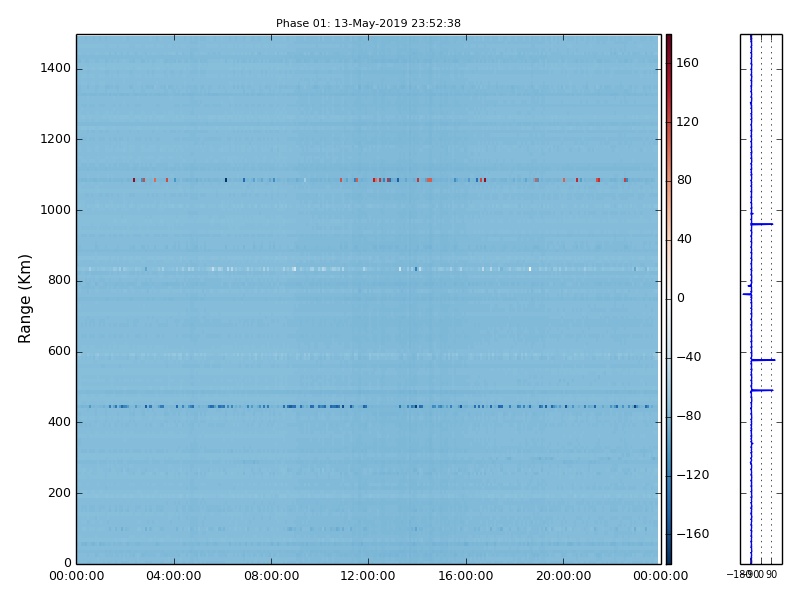
Task: Click the 08:00:00 time axis label
Action: (271, 576)
